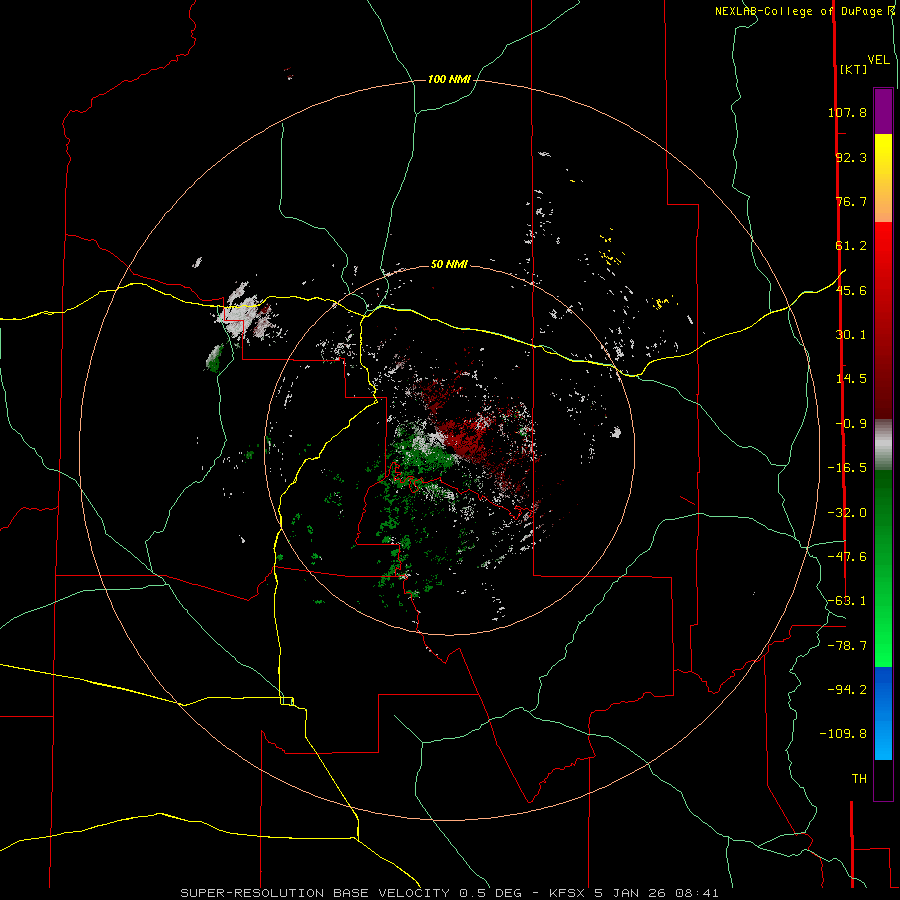This screenshot has height=900, width=900.
Task: Click the -94.2 velocity scale value
Action: click(847, 689)
